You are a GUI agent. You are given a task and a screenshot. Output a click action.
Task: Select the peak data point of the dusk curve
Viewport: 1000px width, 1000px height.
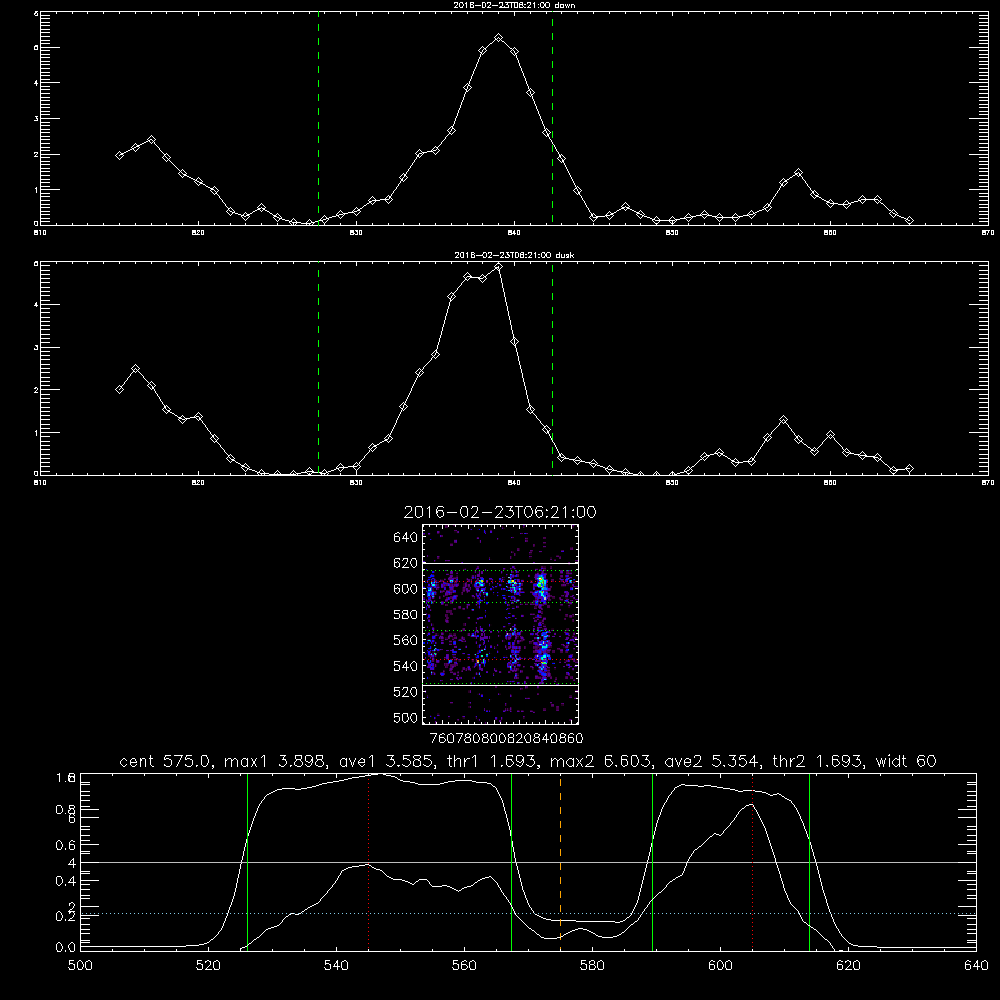(x=499, y=267)
